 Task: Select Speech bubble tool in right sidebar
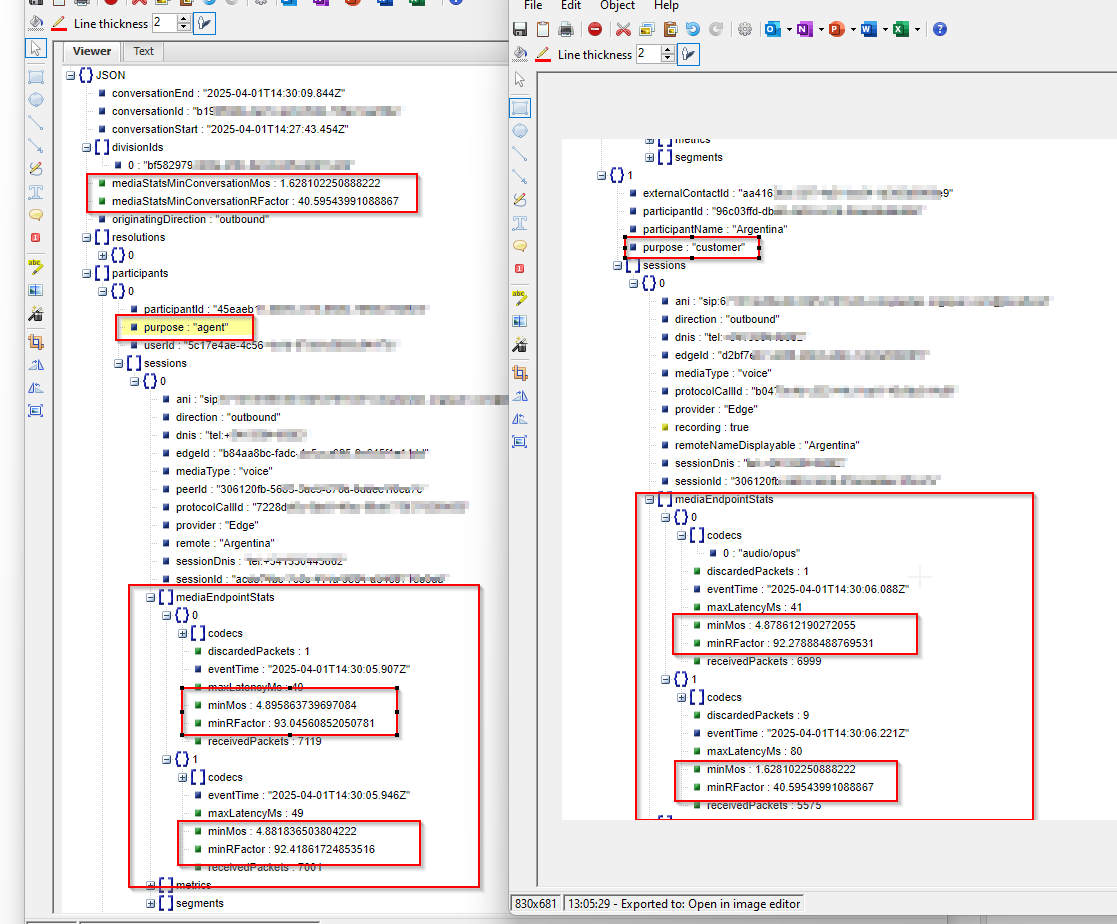520,246
